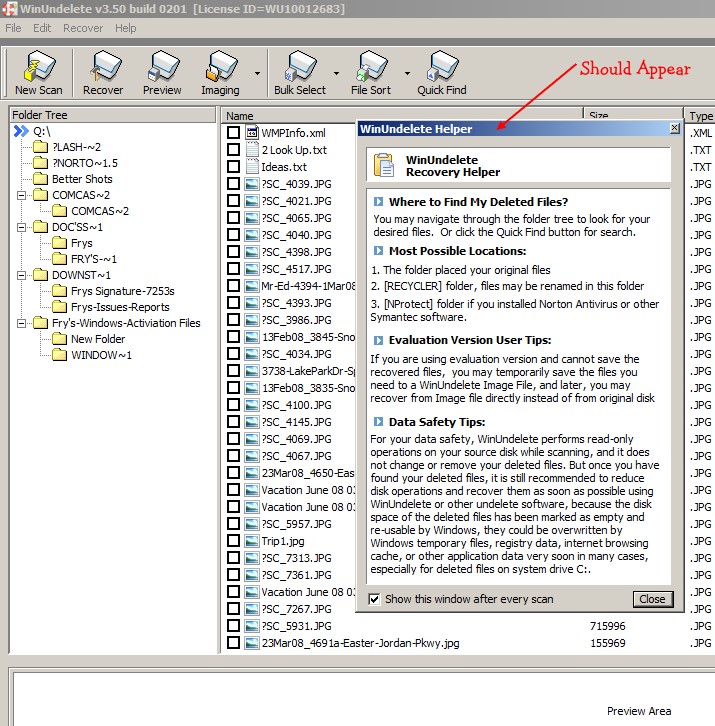Tick the checkbox for Ideas.txt
Viewport: 715px width, 726px height.
(x=234, y=167)
